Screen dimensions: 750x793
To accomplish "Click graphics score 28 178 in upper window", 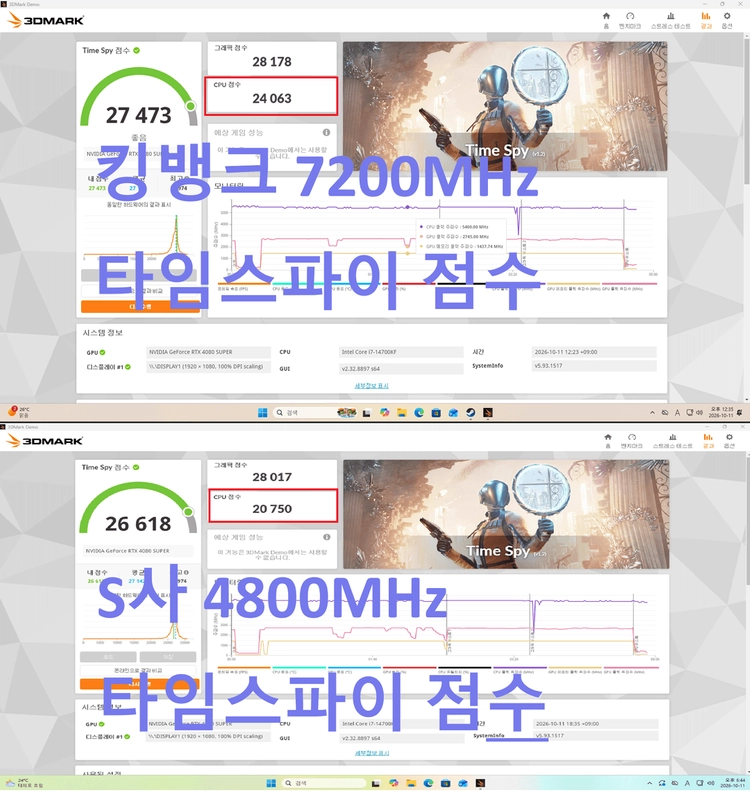I will pos(272,62).
